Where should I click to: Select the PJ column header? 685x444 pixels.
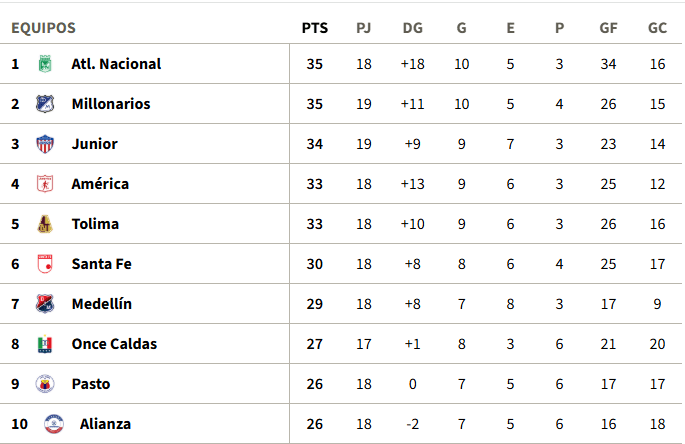tap(363, 28)
